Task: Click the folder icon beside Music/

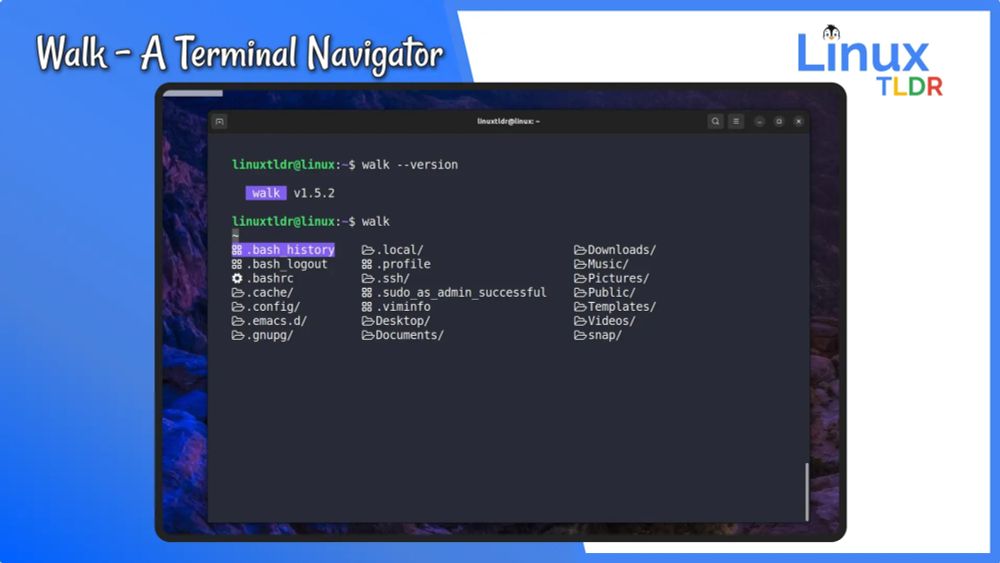Action: pos(580,264)
